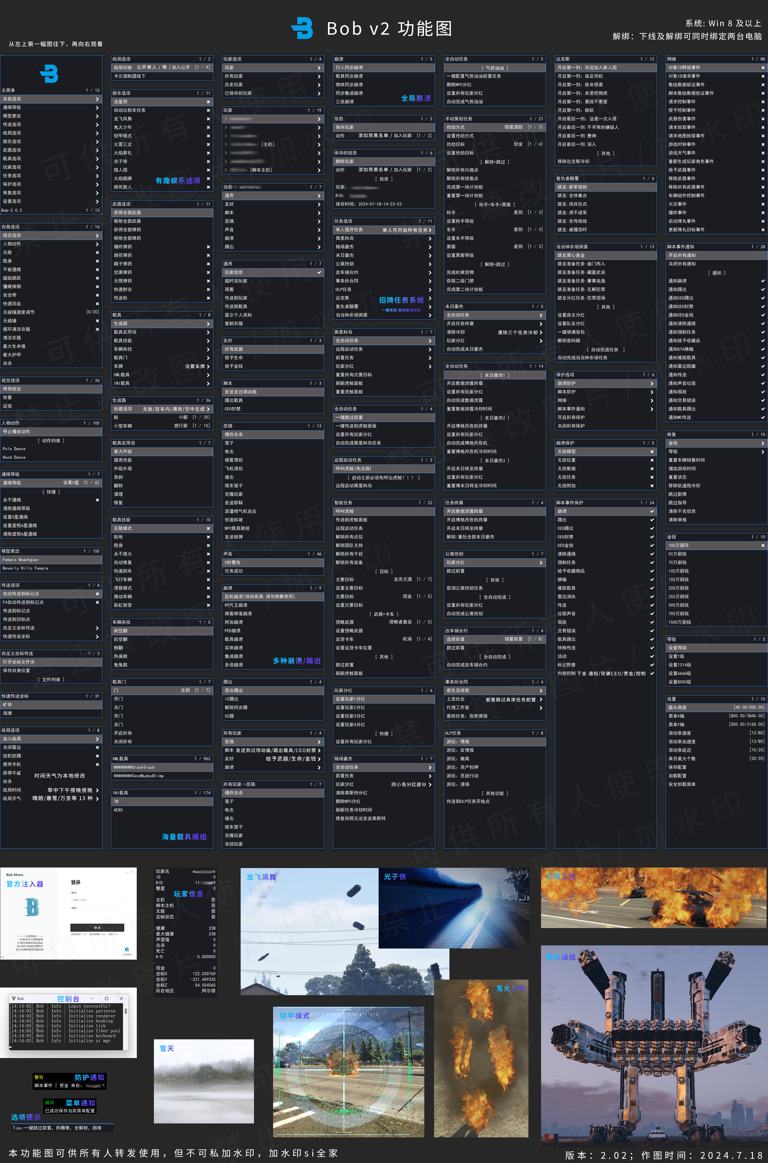Click the Bob logo in the title header
The image size is (768, 1163).
302,29
